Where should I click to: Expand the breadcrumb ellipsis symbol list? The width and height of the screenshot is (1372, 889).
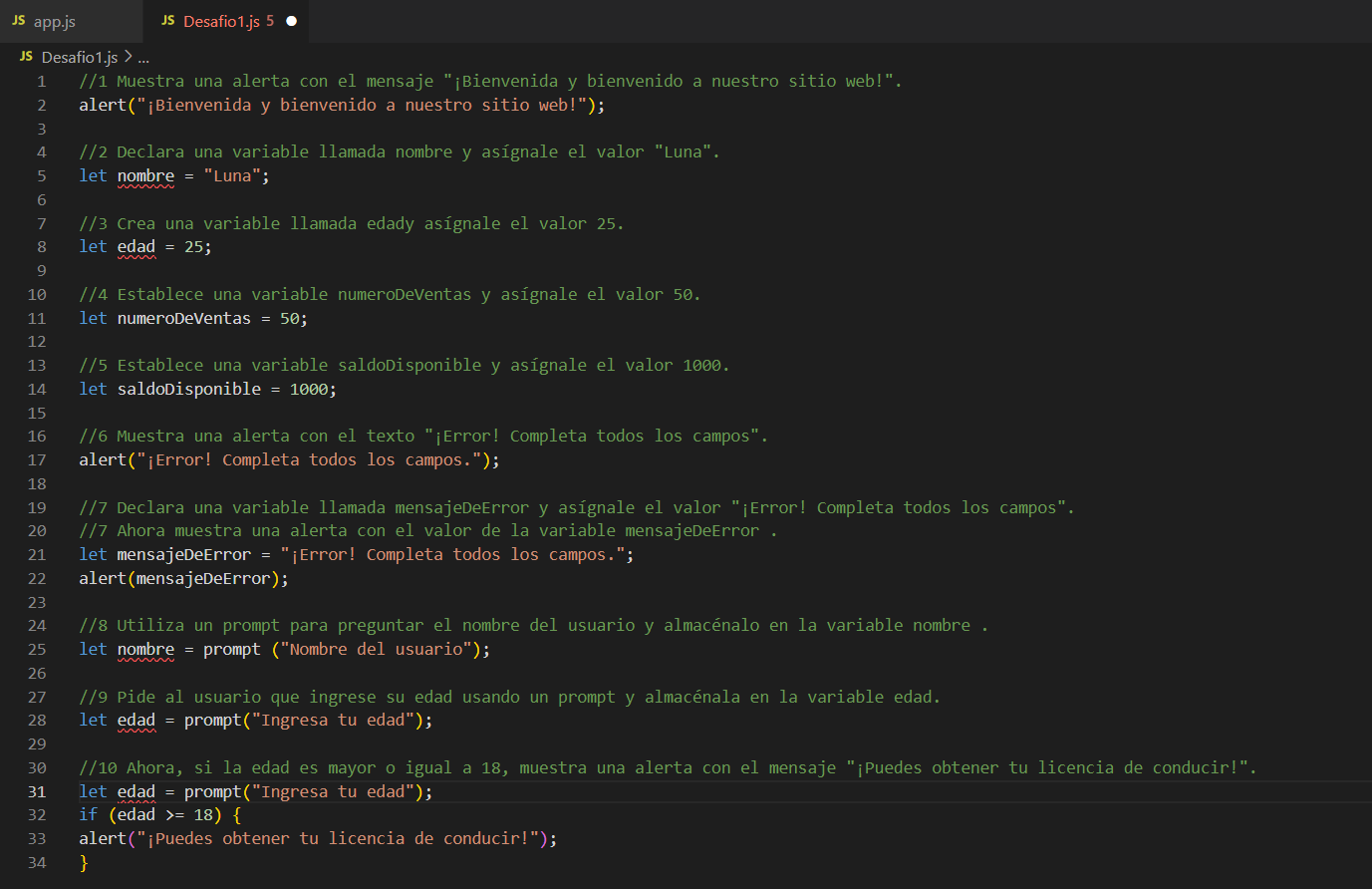coord(143,58)
